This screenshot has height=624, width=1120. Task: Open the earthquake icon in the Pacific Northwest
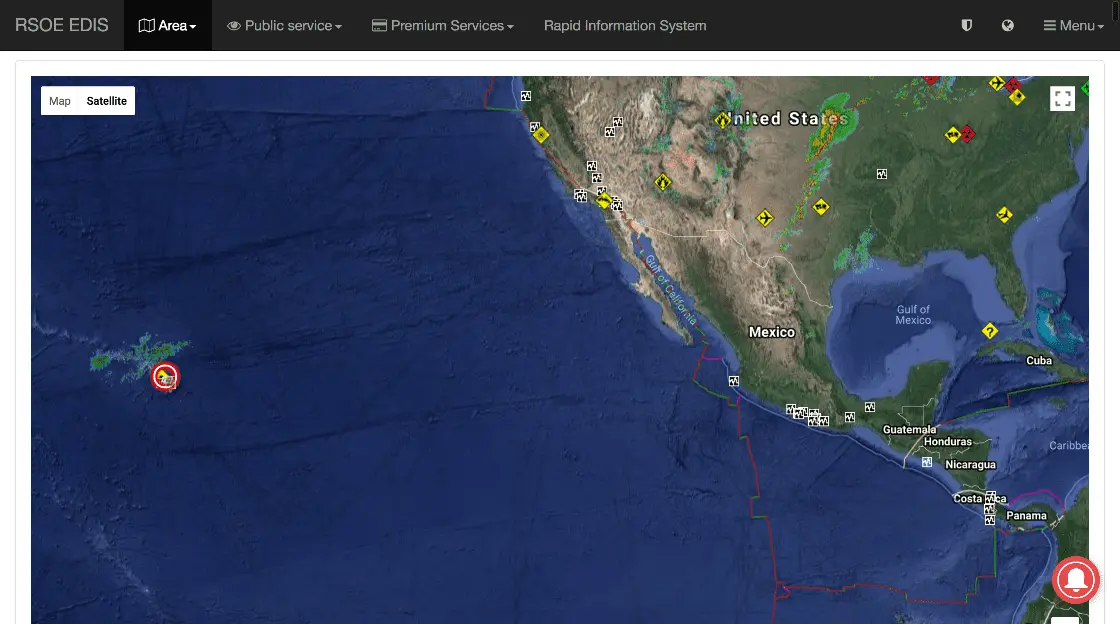coord(526,96)
